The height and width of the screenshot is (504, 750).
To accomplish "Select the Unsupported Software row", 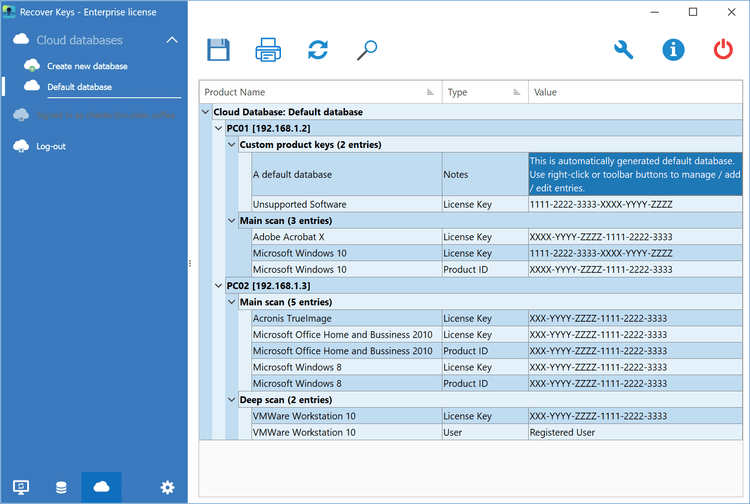I will click(x=497, y=204).
